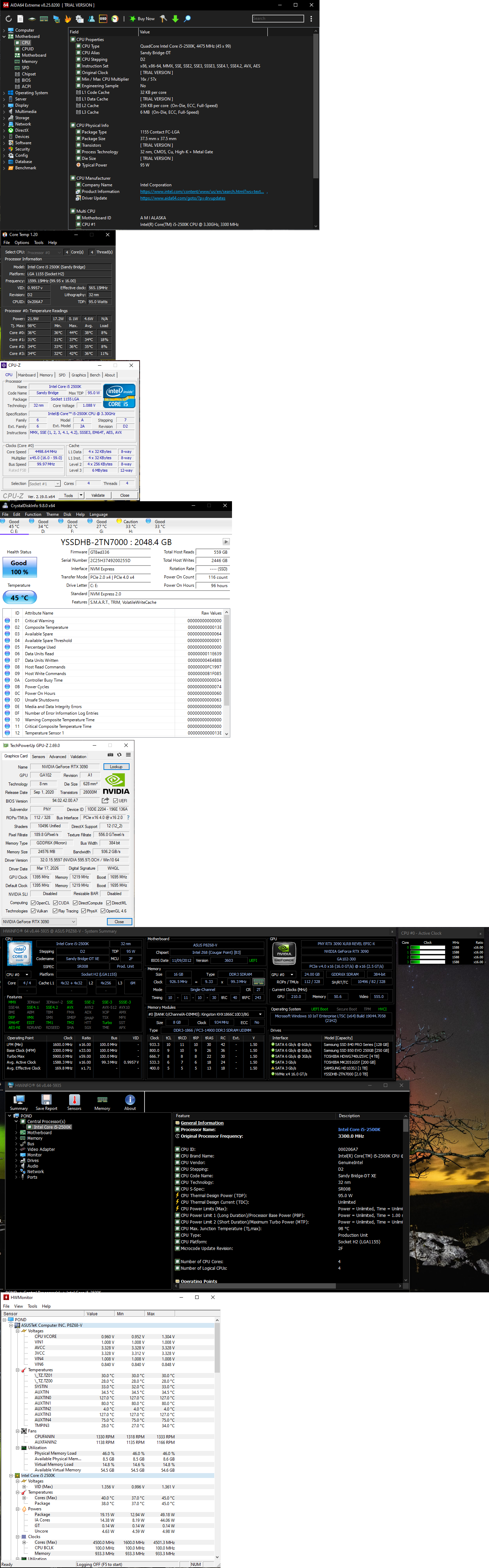The height and width of the screenshot is (1568, 489).
Task: Toggle DirectCompute checkbox in GPU-Z
Action: click(x=75, y=903)
